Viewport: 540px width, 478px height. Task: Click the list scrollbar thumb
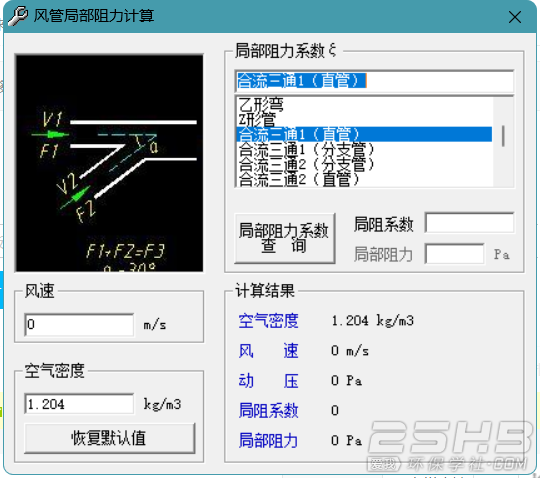pos(503,136)
